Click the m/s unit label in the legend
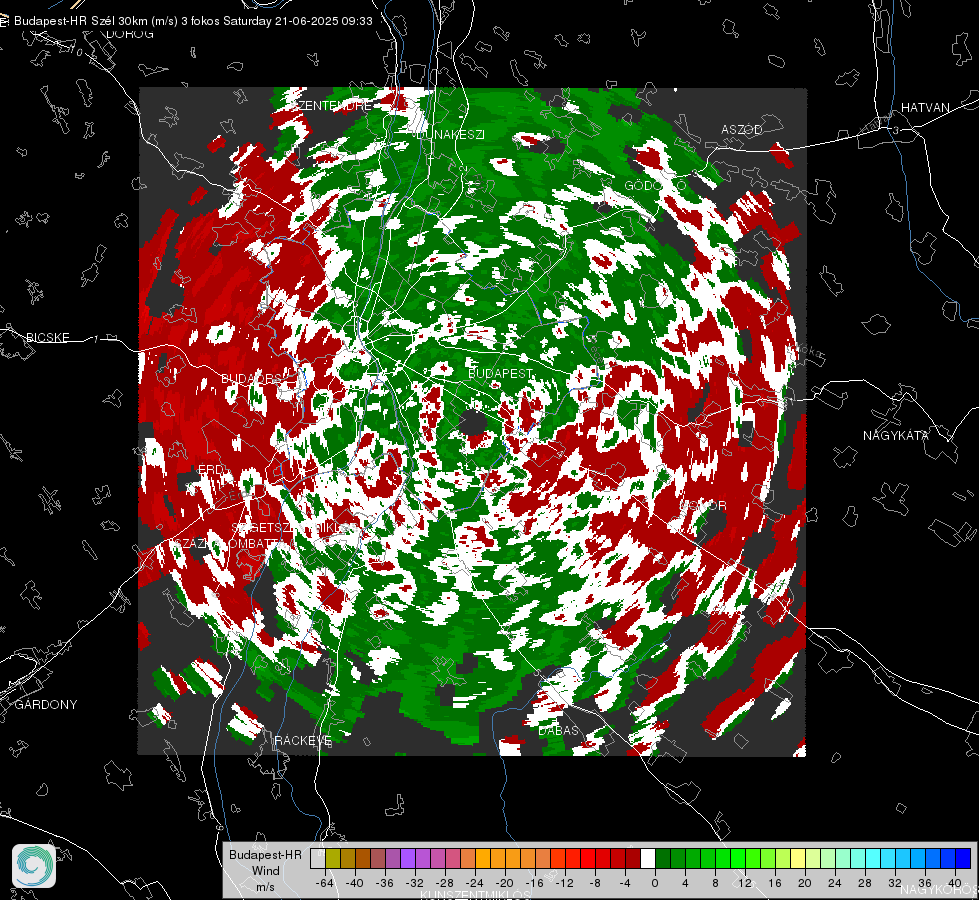Screen dimensions: 979x900 [x=265, y=887]
